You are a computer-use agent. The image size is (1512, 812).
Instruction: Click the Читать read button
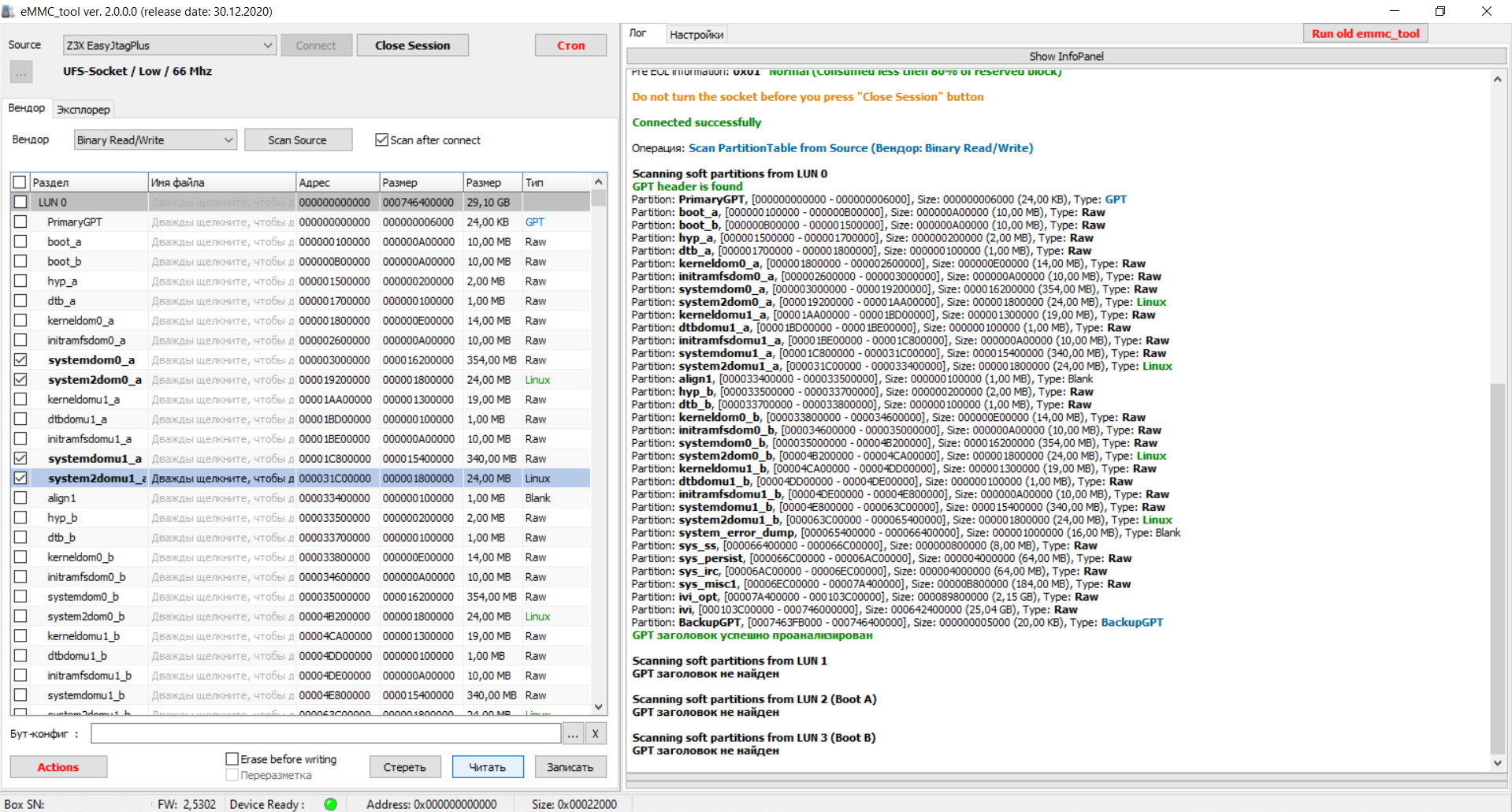(488, 767)
